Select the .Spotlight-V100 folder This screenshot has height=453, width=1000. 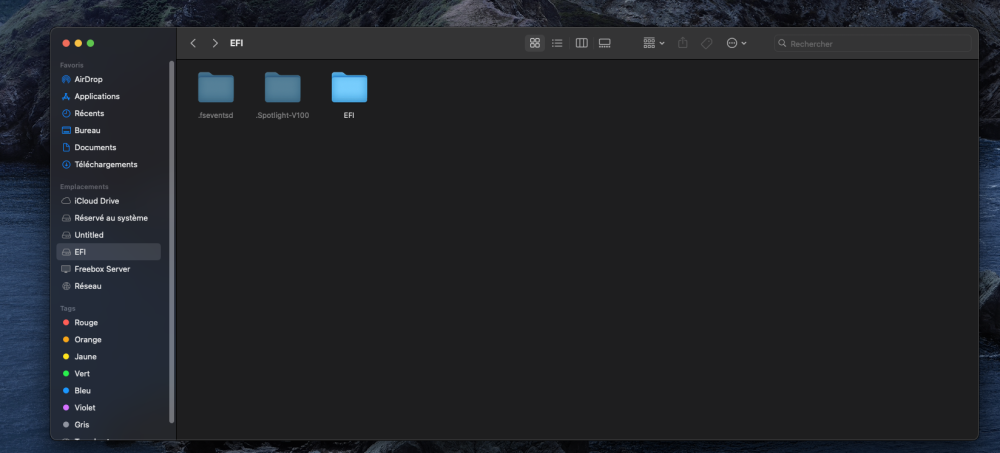[283, 96]
